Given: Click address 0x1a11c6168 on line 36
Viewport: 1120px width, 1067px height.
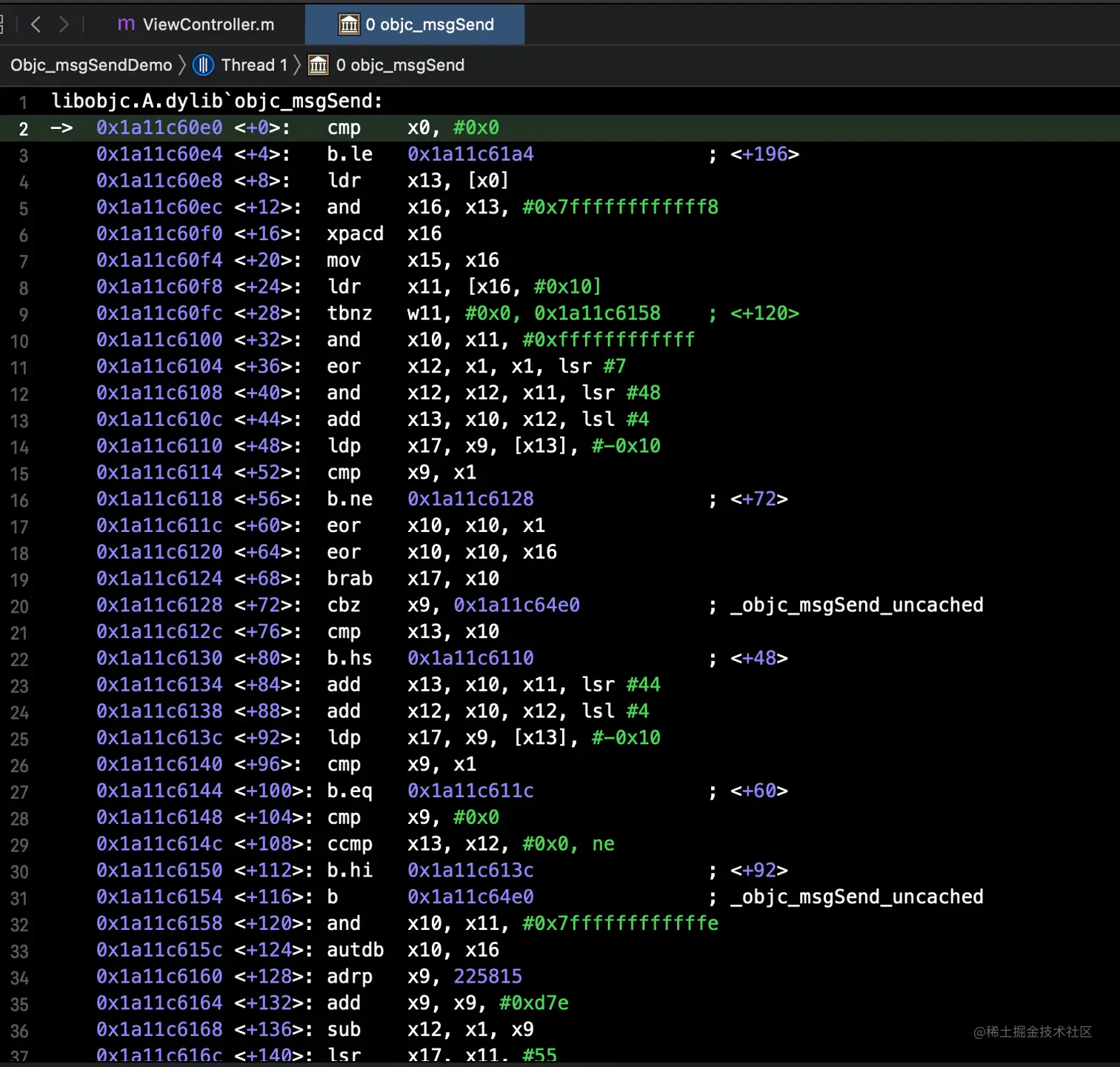Looking at the screenshot, I should pyautogui.click(x=159, y=1030).
